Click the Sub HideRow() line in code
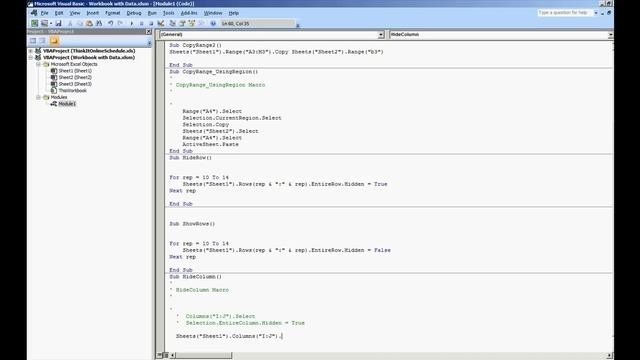The height and width of the screenshot is (360, 640). (x=191, y=158)
